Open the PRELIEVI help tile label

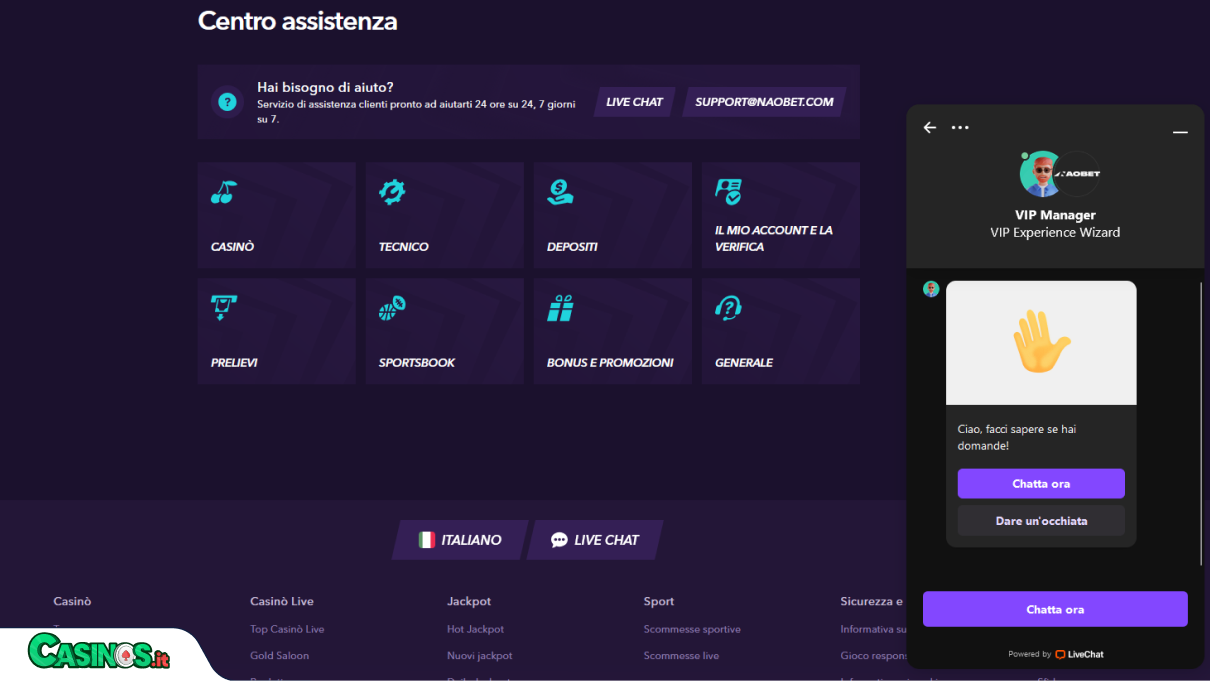[x=234, y=363]
